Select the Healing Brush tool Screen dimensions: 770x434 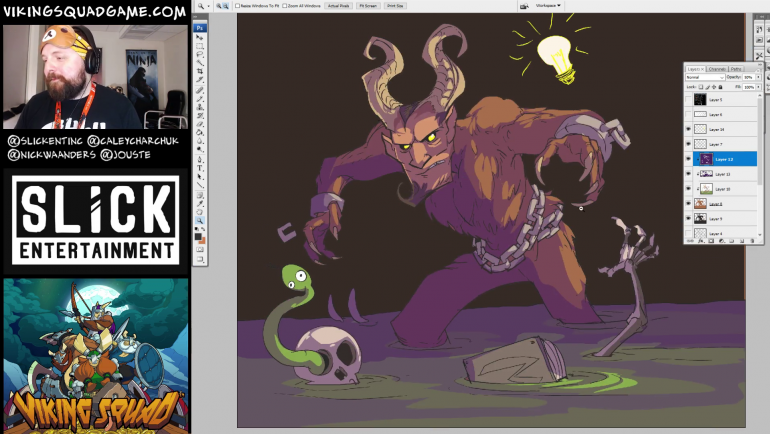[200, 90]
